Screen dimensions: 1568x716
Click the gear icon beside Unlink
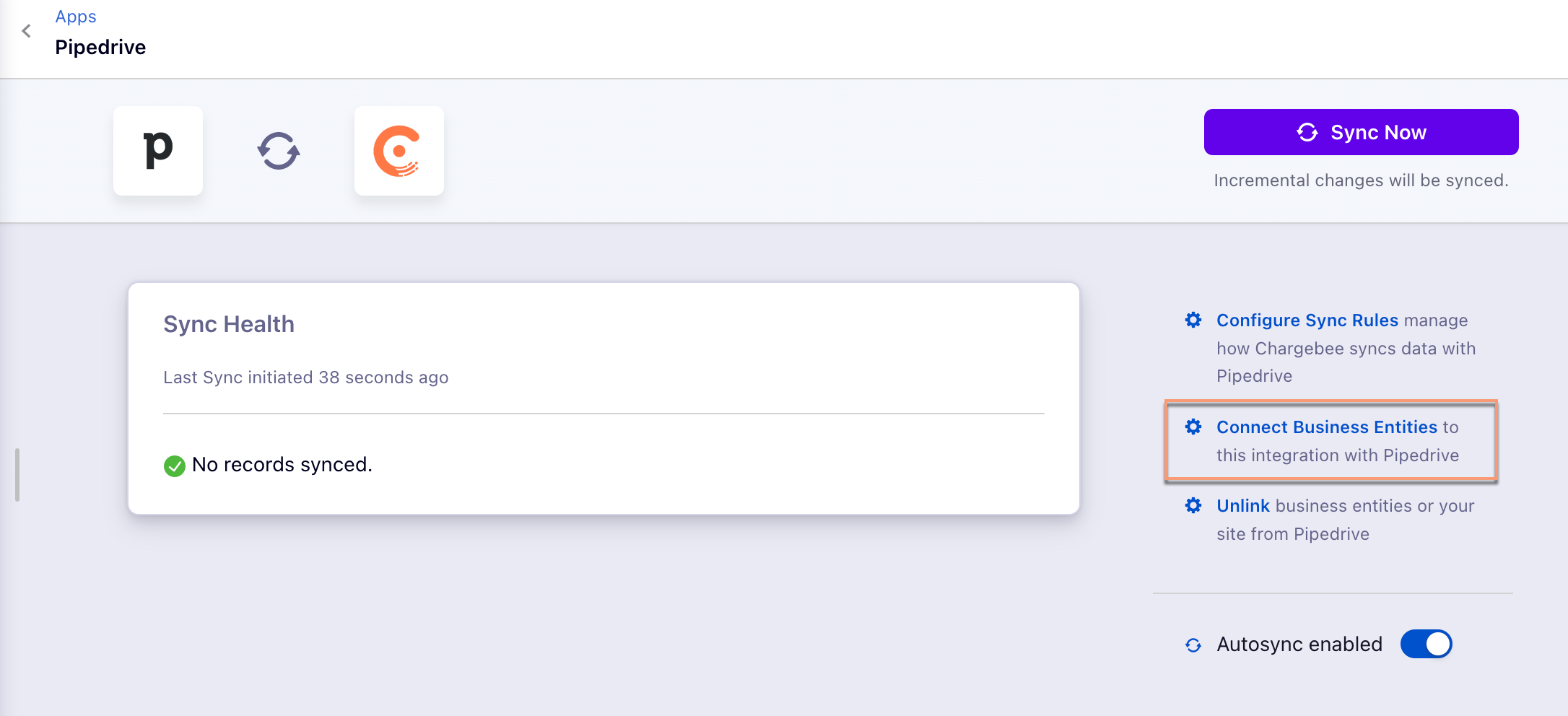tap(1193, 505)
